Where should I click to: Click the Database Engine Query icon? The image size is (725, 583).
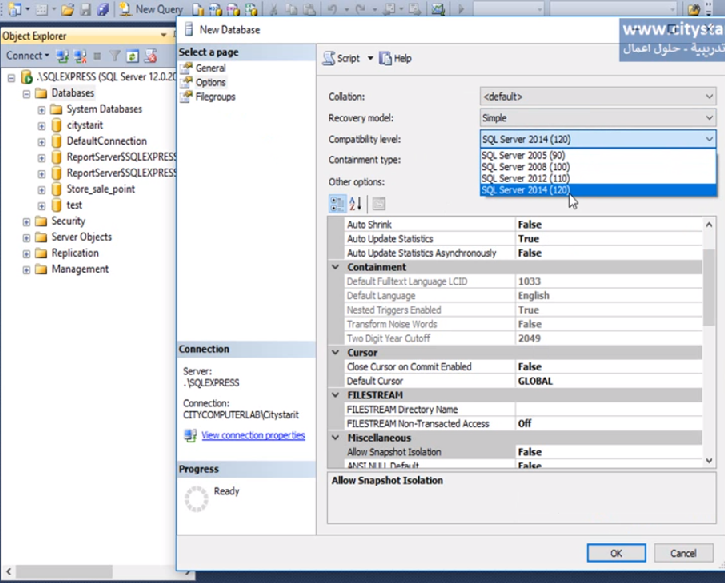[198, 9]
